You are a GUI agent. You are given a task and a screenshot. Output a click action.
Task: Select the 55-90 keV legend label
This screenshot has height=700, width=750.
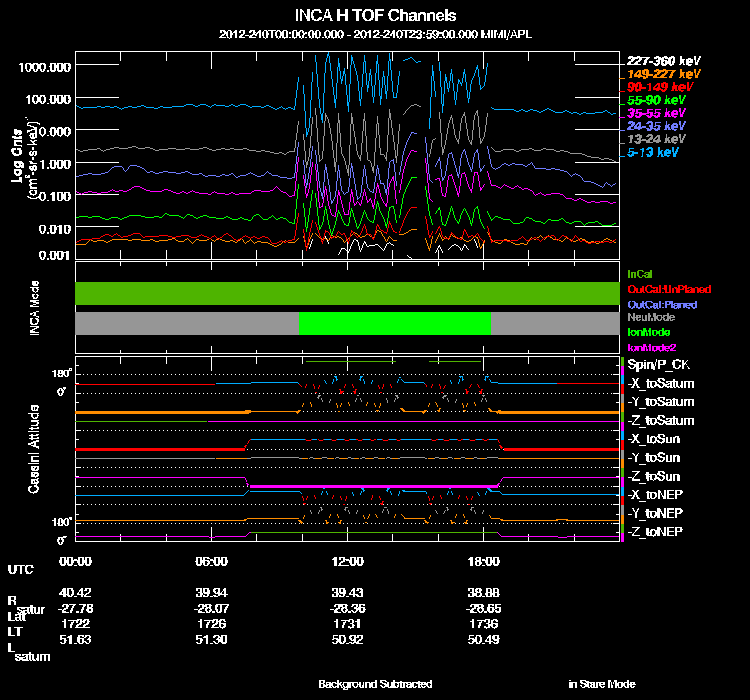click(x=656, y=100)
